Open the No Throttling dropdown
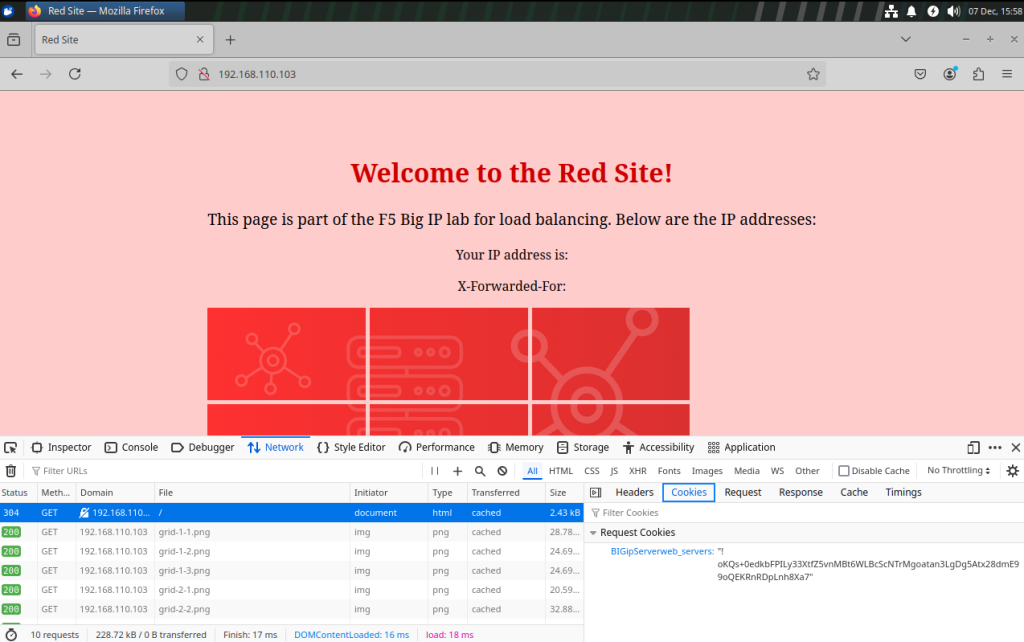The width and height of the screenshot is (1024, 642). point(958,471)
